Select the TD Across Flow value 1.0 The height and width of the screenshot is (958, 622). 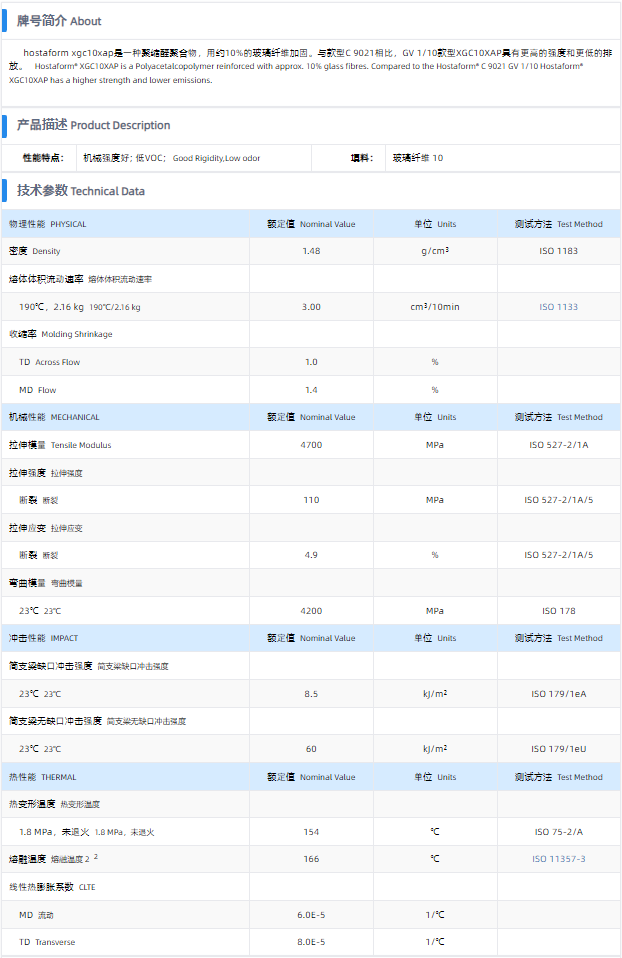point(311,362)
